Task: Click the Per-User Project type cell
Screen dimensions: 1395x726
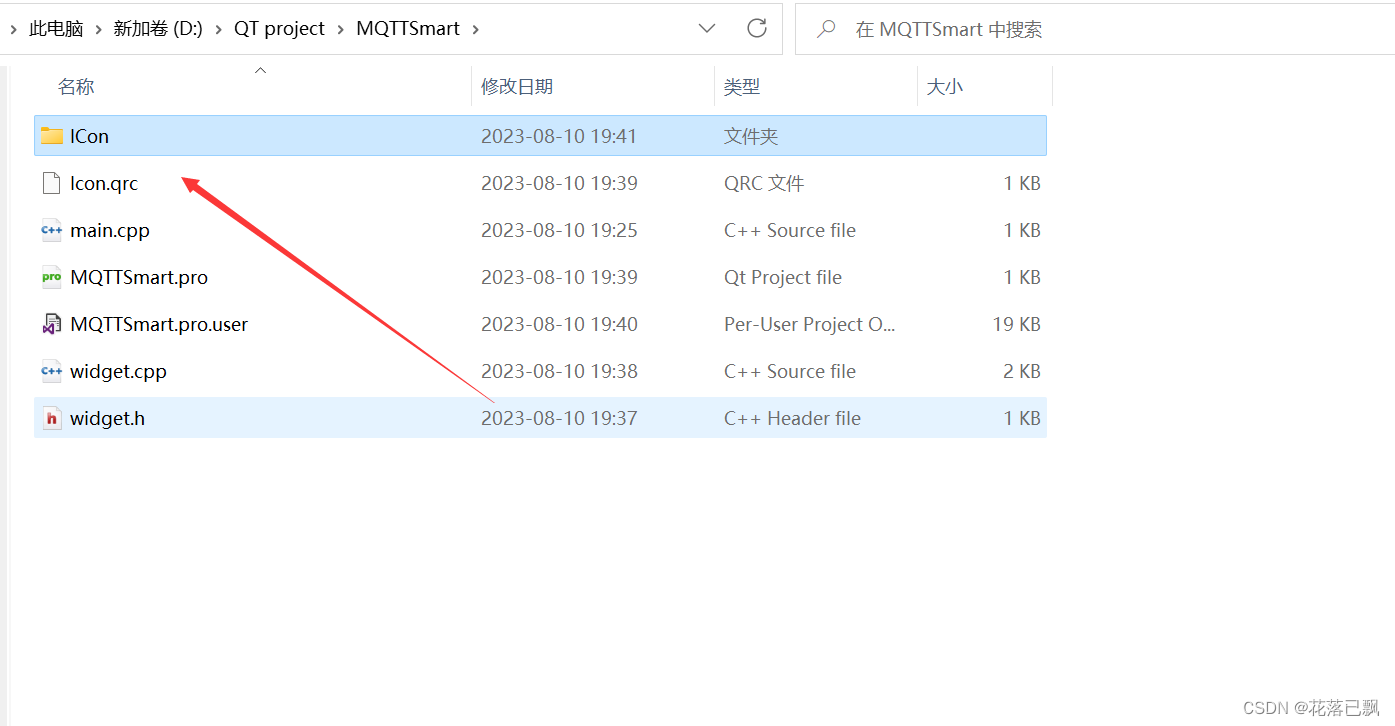Action: [x=810, y=324]
